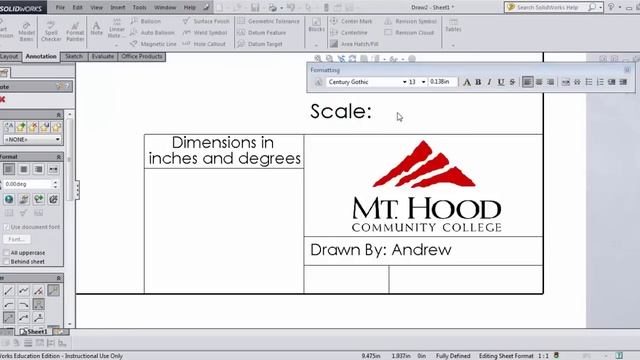The width and height of the screenshot is (640, 360).
Task: Select the Datum Target tool
Action: [260, 44]
